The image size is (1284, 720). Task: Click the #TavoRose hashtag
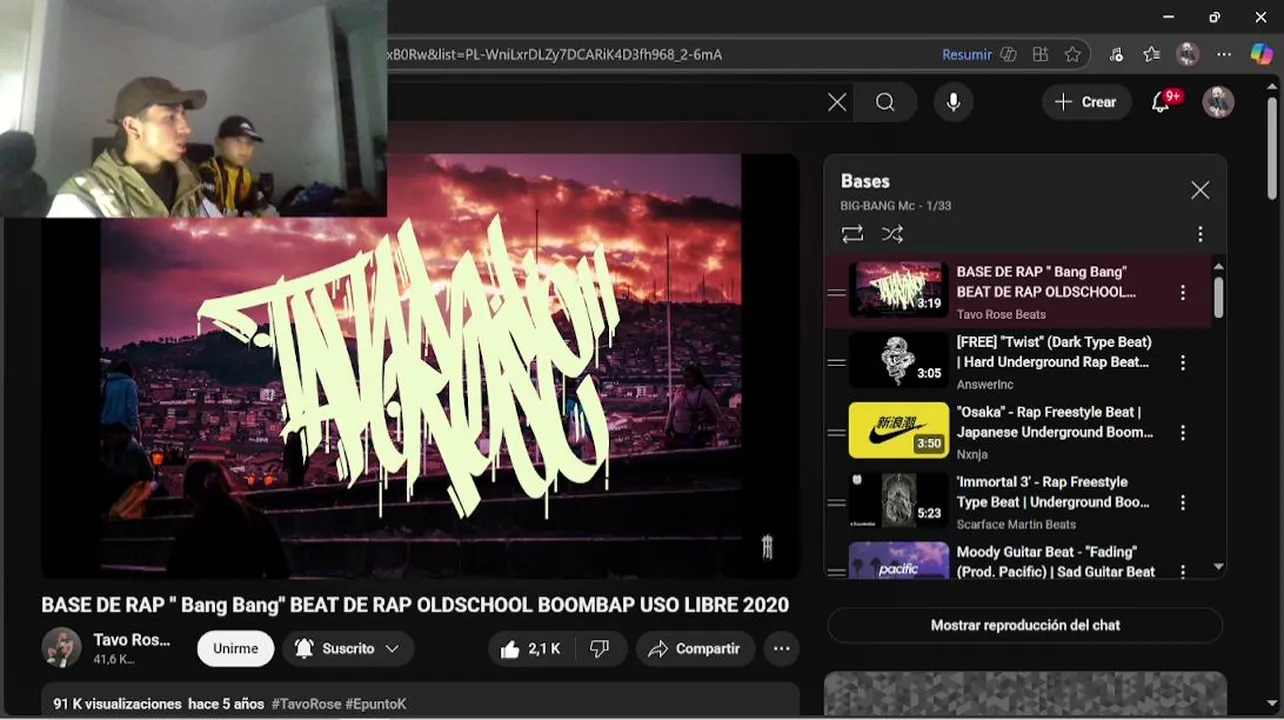306,704
